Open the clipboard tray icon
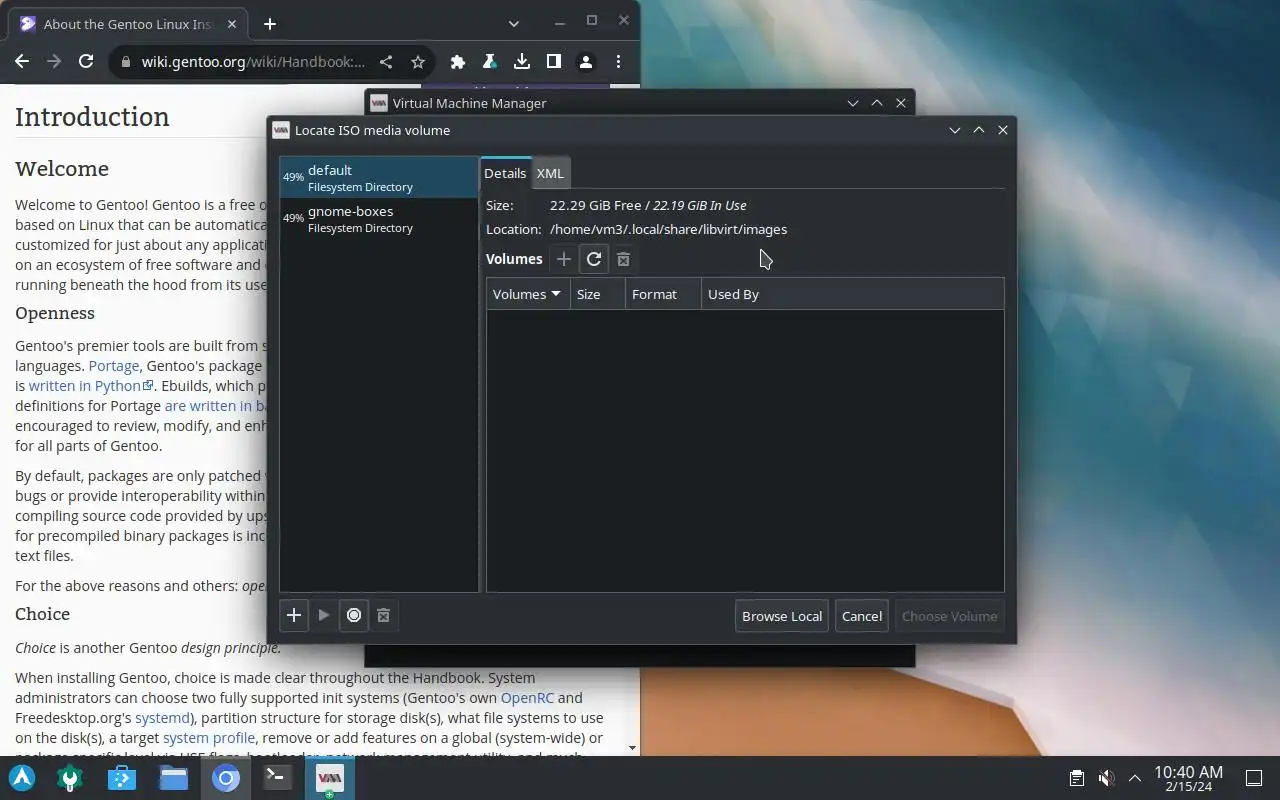 (1077, 778)
